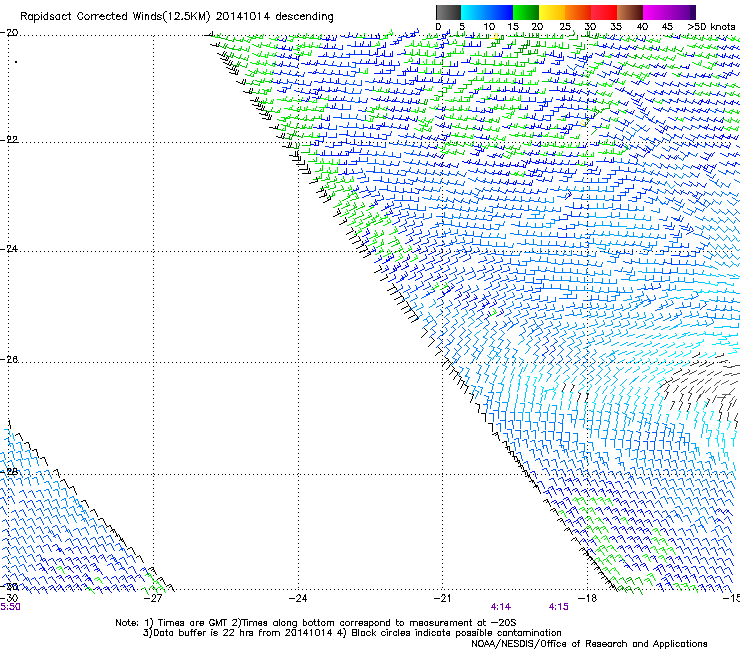Click the "Rapidsact Corrected Winds(12.5KM)" title text
The height and width of the screenshot is (650, 740).
point(115,17)
